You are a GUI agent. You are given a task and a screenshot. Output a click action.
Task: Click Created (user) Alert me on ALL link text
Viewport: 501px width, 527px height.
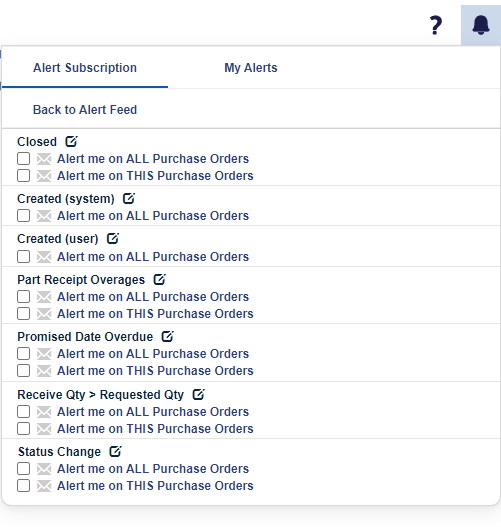[153, 256]
